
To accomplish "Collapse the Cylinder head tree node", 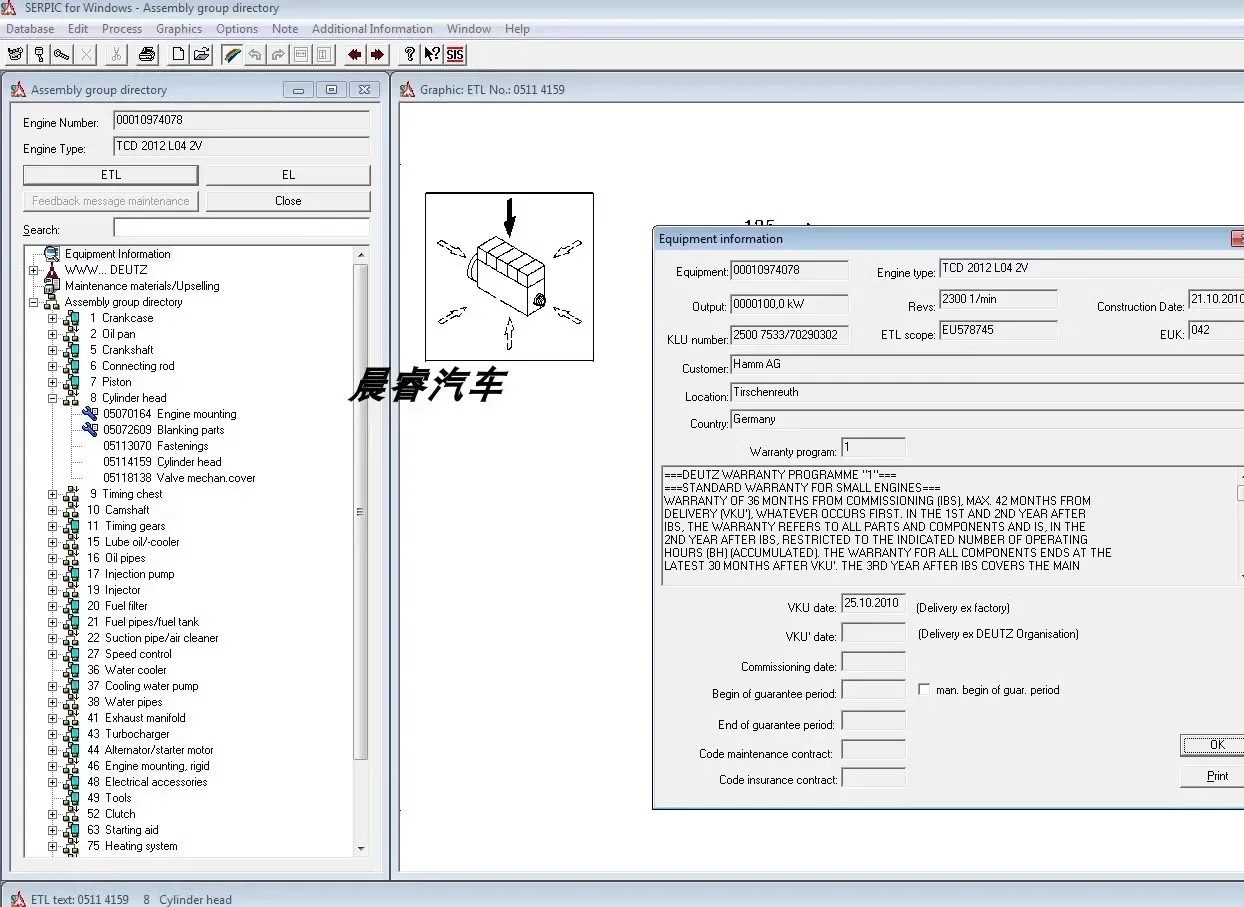I will coord(53,398).
